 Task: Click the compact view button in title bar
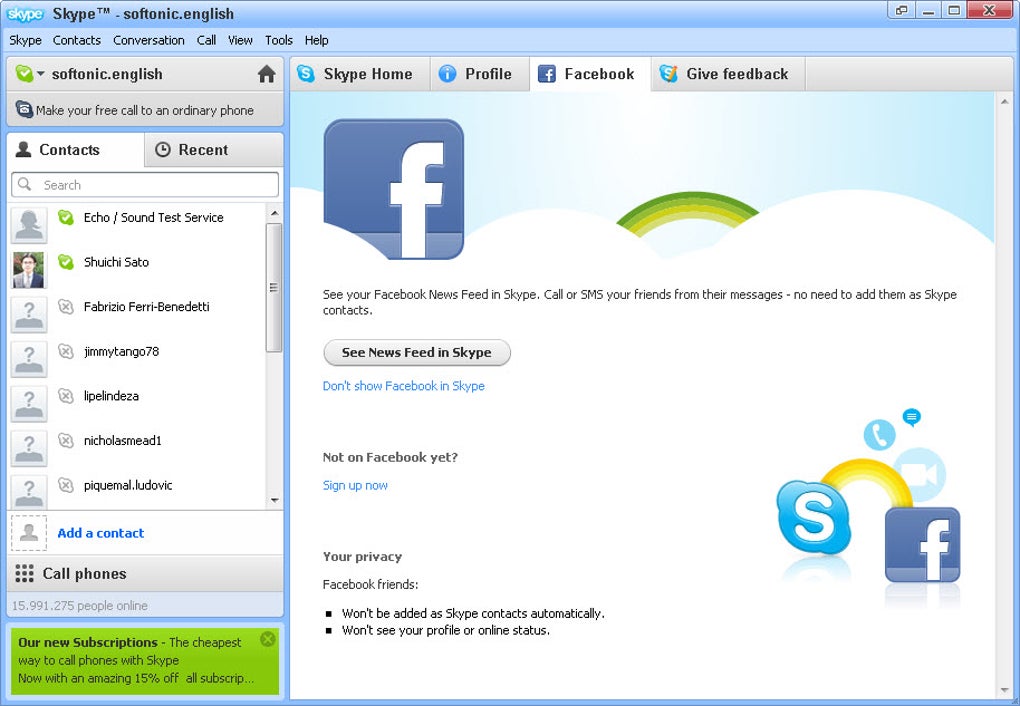[901, 10]
